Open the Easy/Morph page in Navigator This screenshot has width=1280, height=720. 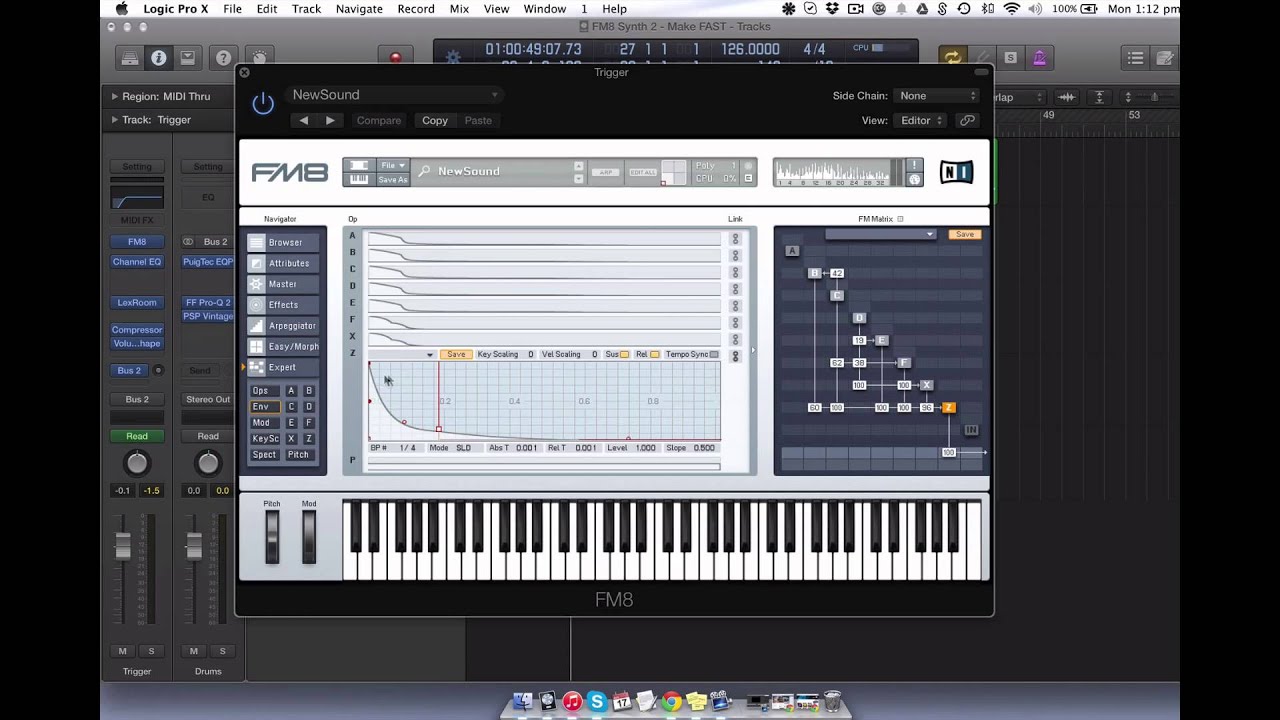click(284, 346)
